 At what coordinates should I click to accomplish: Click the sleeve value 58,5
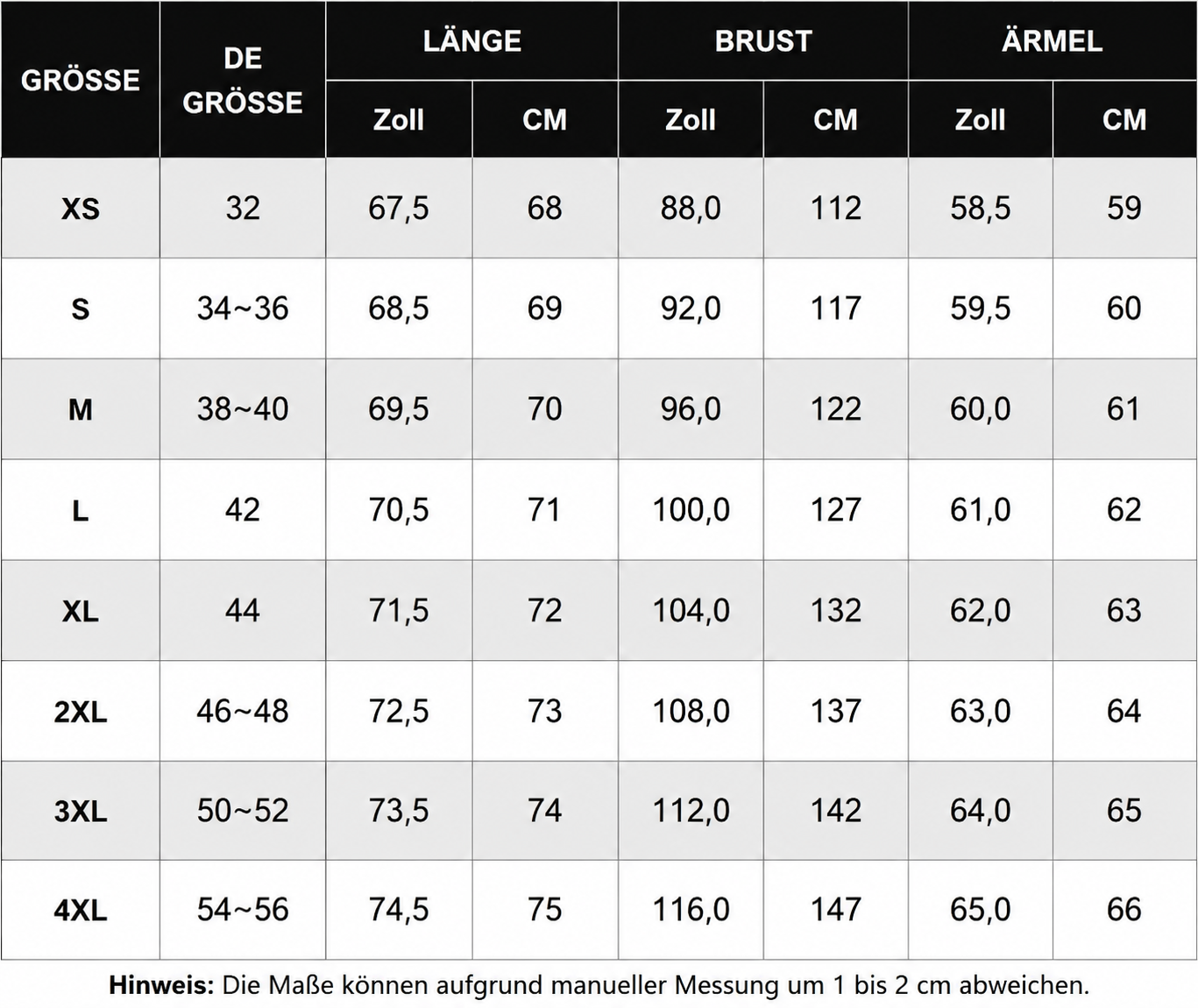[x=981, y=209]
